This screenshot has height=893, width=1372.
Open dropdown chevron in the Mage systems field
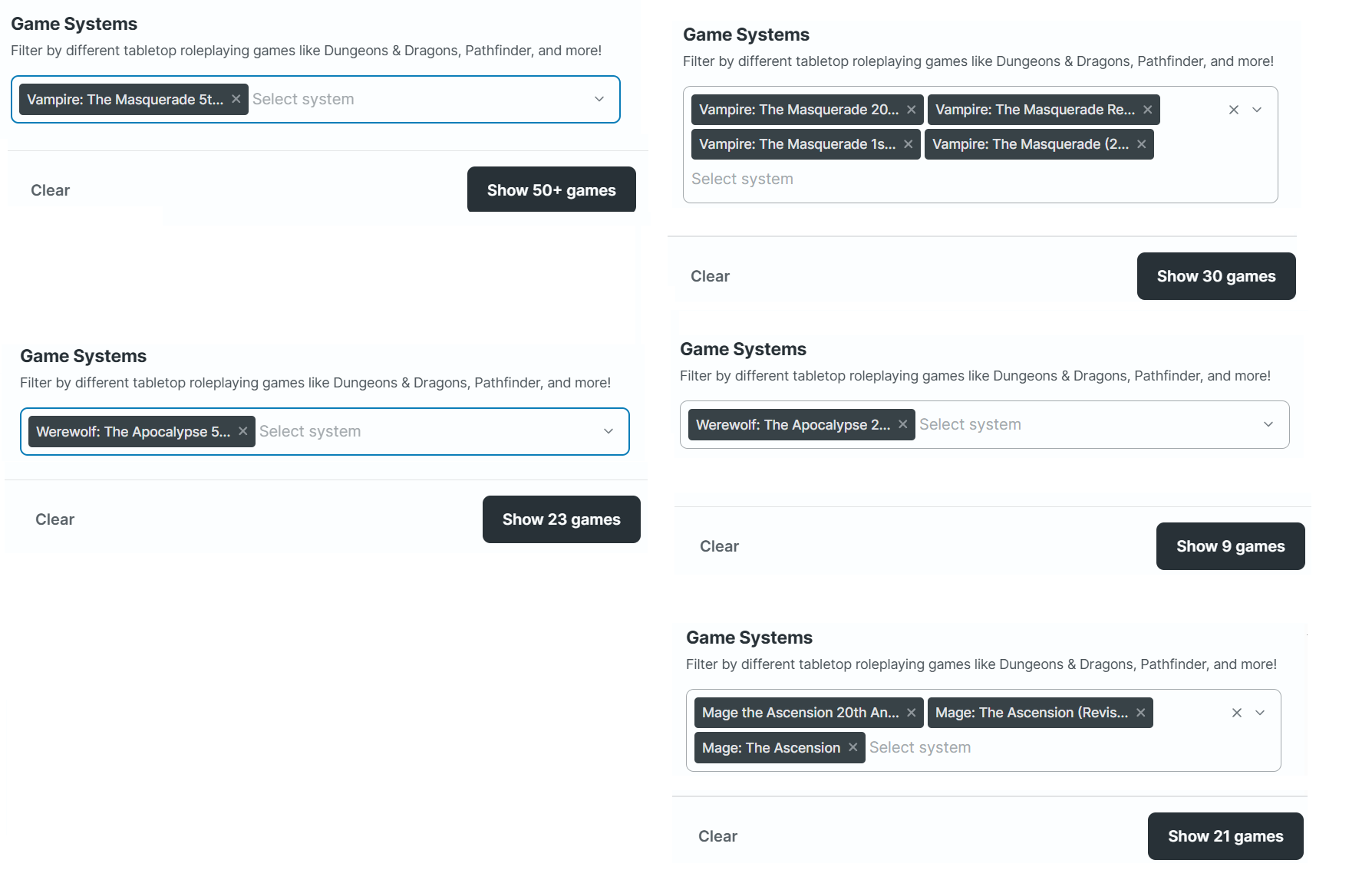click(1260, 713)
